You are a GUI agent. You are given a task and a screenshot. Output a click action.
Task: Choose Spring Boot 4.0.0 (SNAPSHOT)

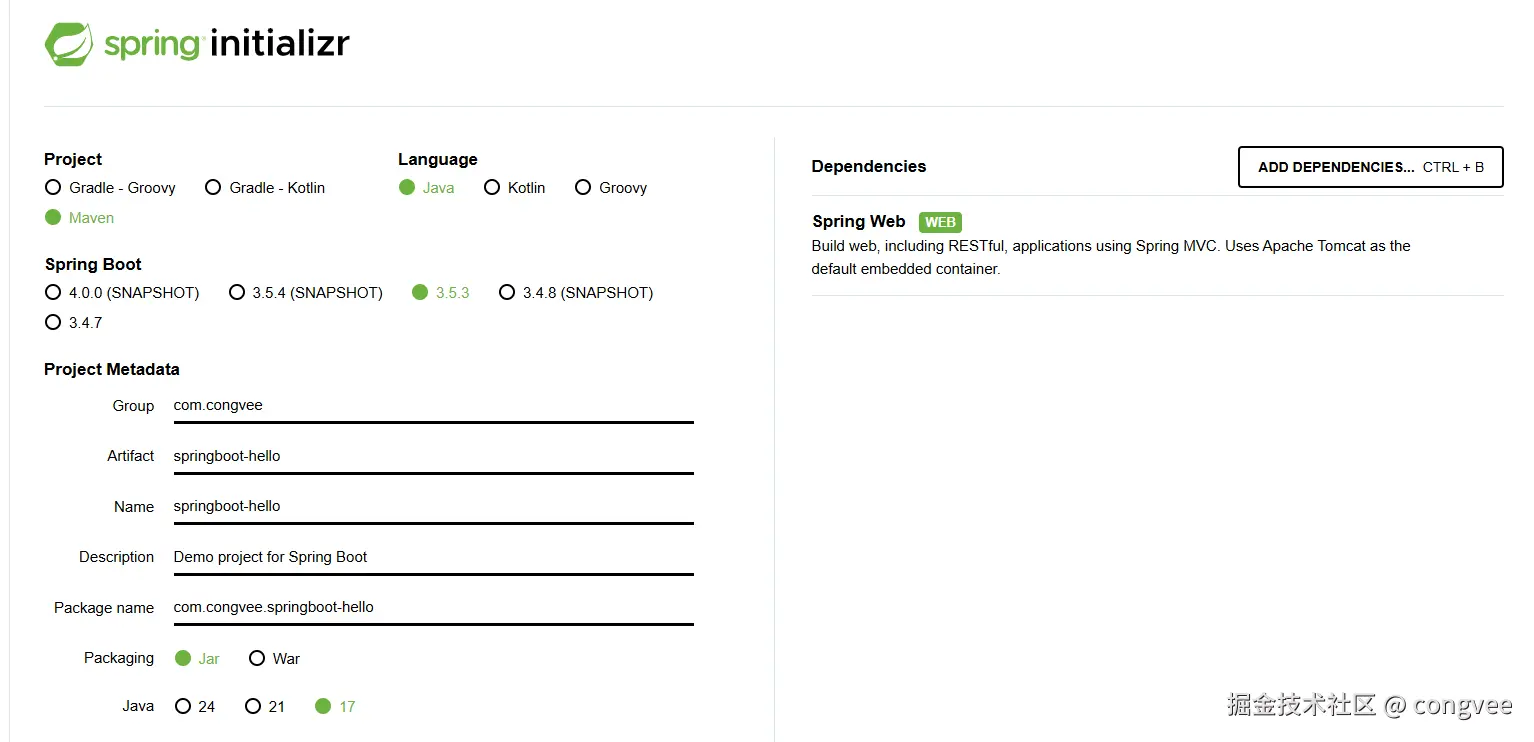coord(53,292)
